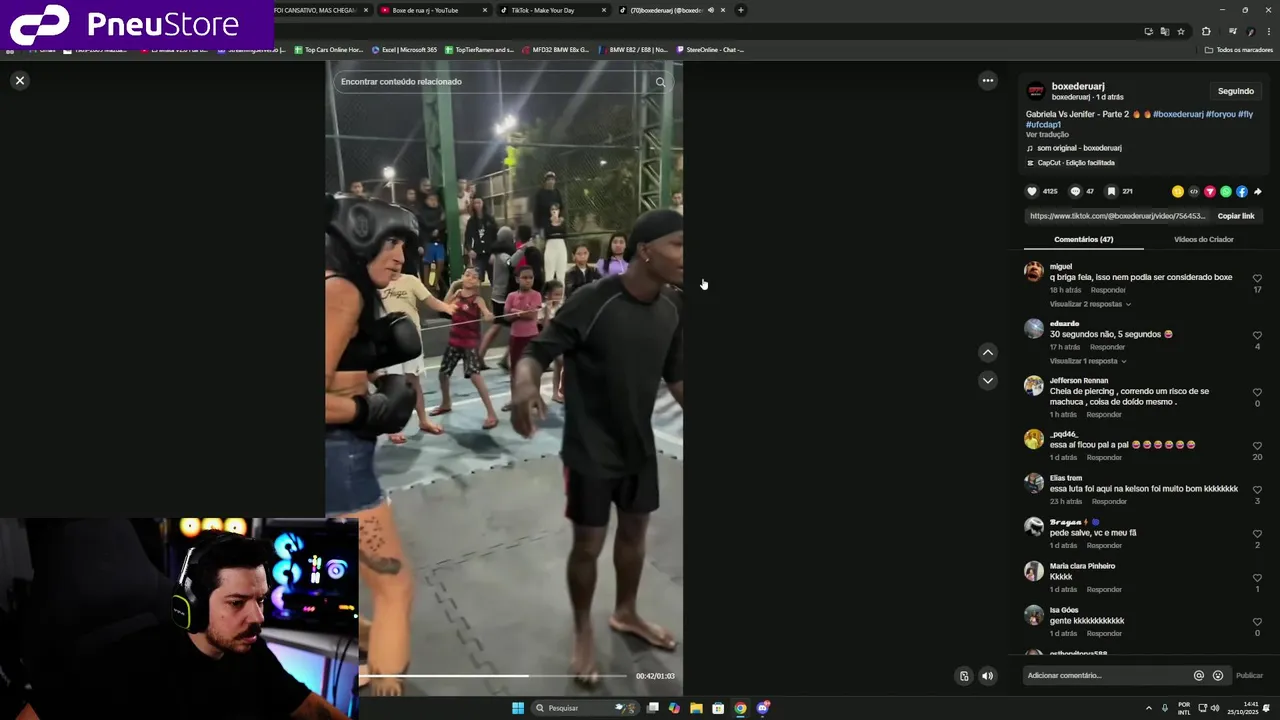
Task: Click the 'Copiar link' button
Action: [1235, 216]
